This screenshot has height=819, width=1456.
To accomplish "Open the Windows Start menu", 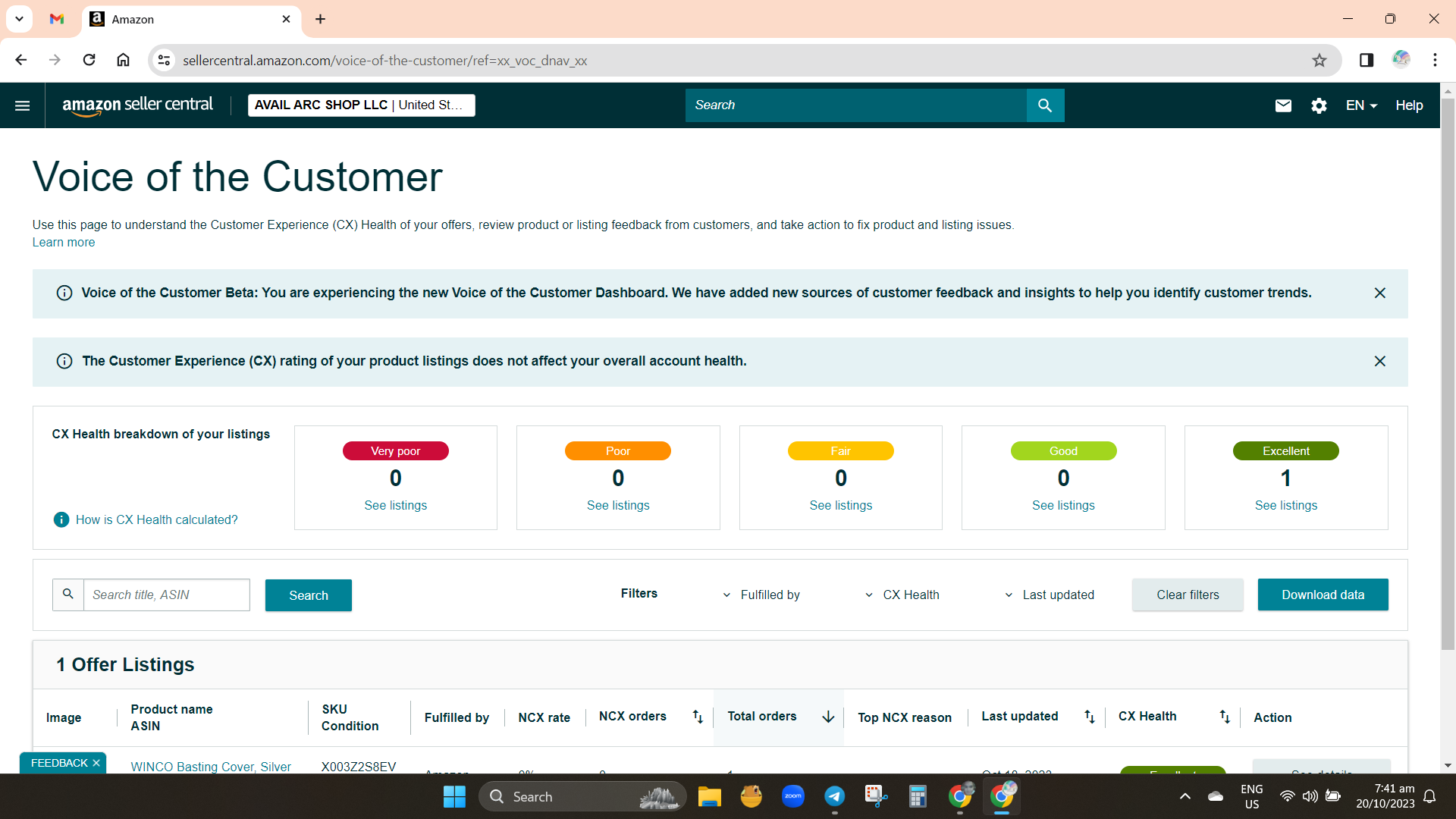I will [x=454, y=796].
